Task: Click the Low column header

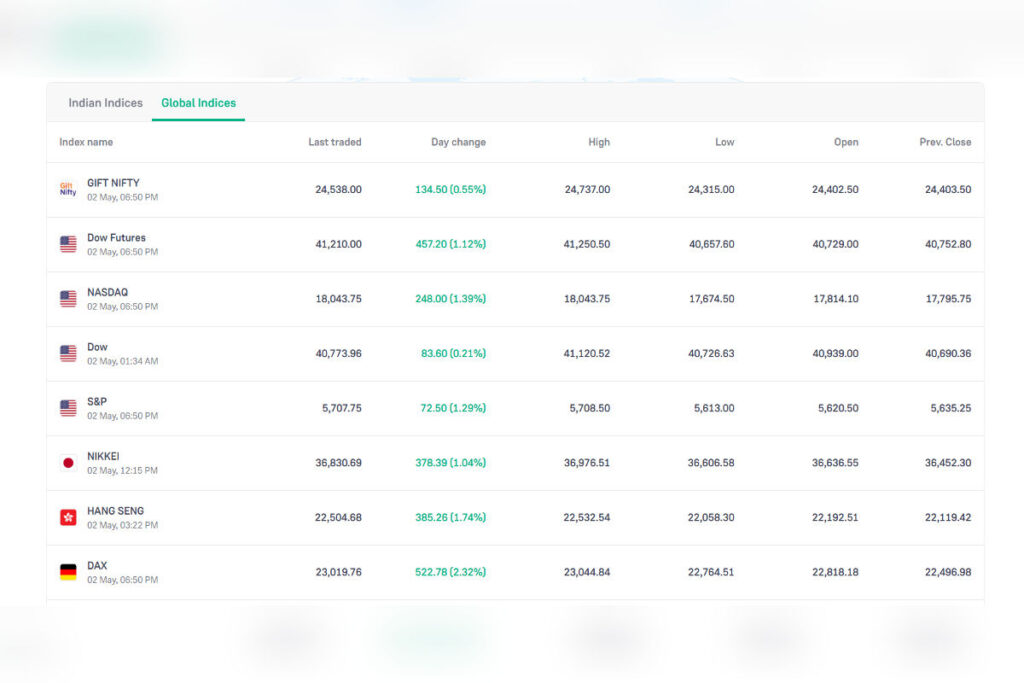Action: [x=724, y=142]
